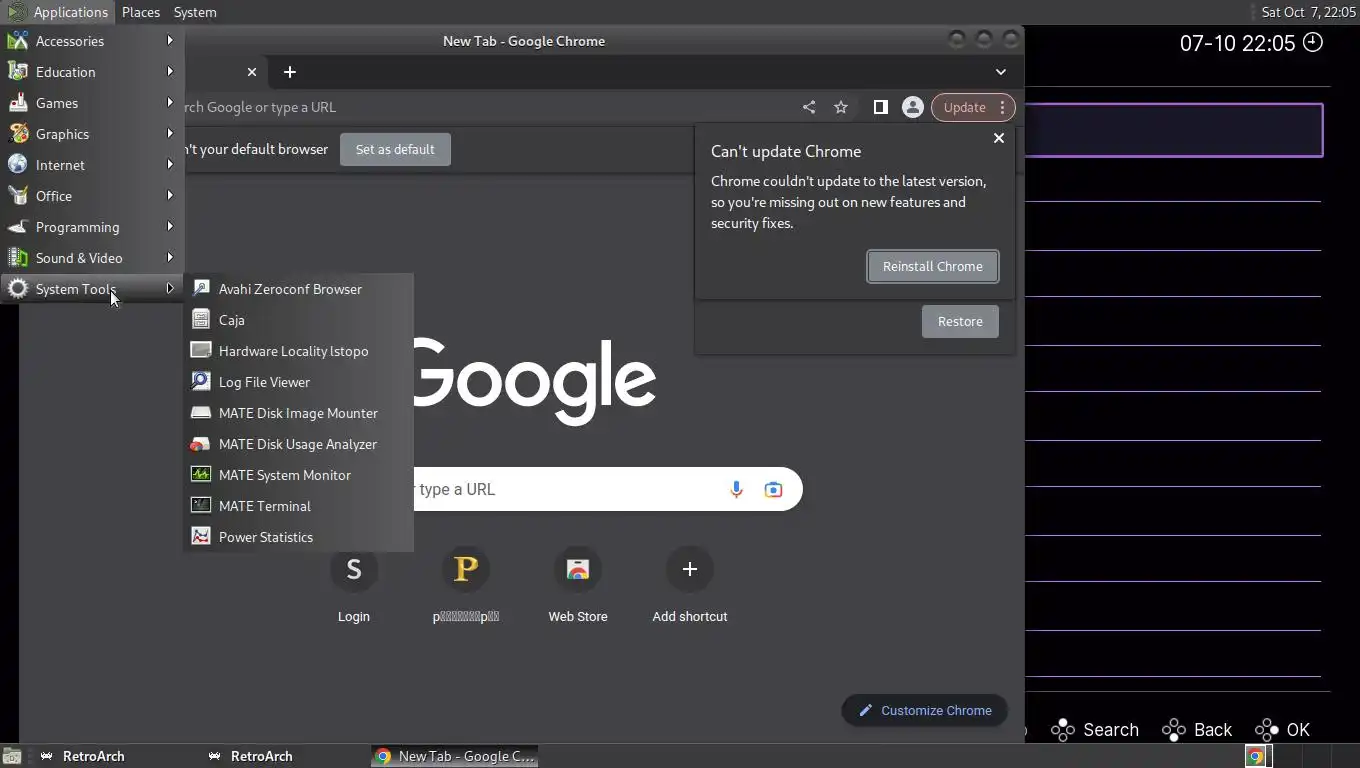The image size is (1360, 768).
Task: Click the Internet globe icon
Action: [x=18, y=165]
